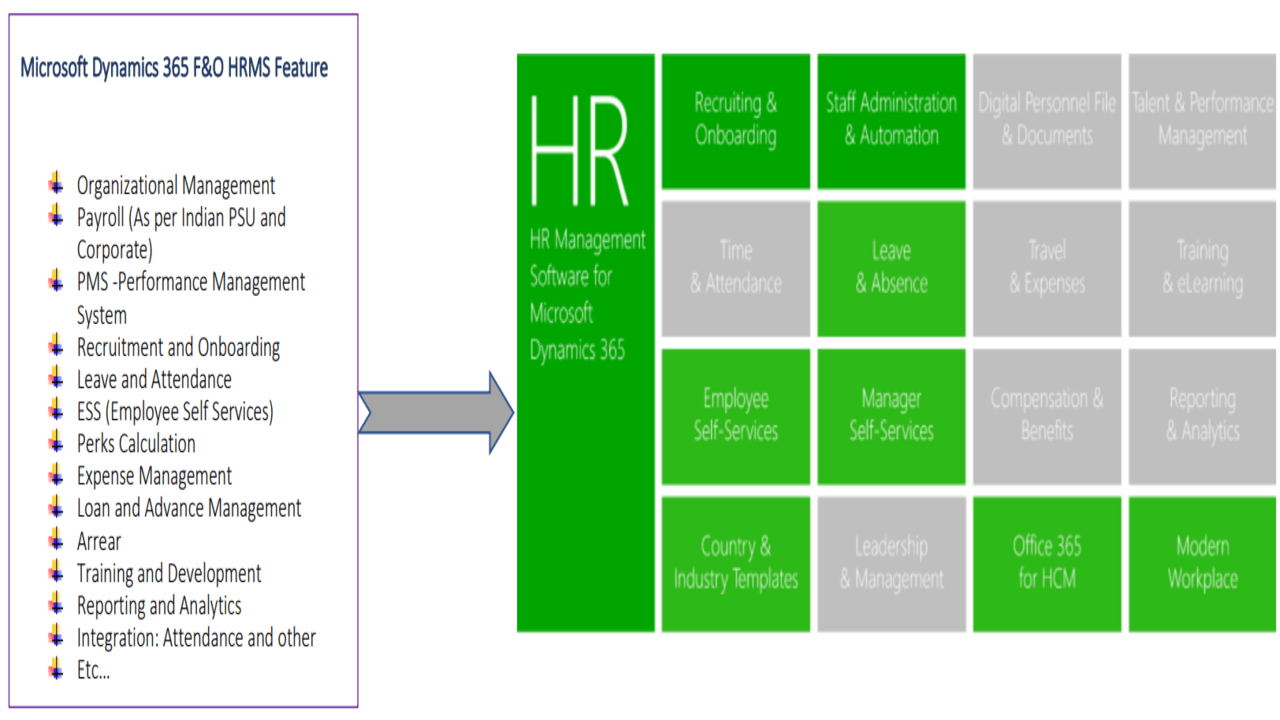Image resolution: width=1280 pixels, height=720 pixels.
Task: Select the Manager Self-Services tile
Action: [x=892, y=416]
